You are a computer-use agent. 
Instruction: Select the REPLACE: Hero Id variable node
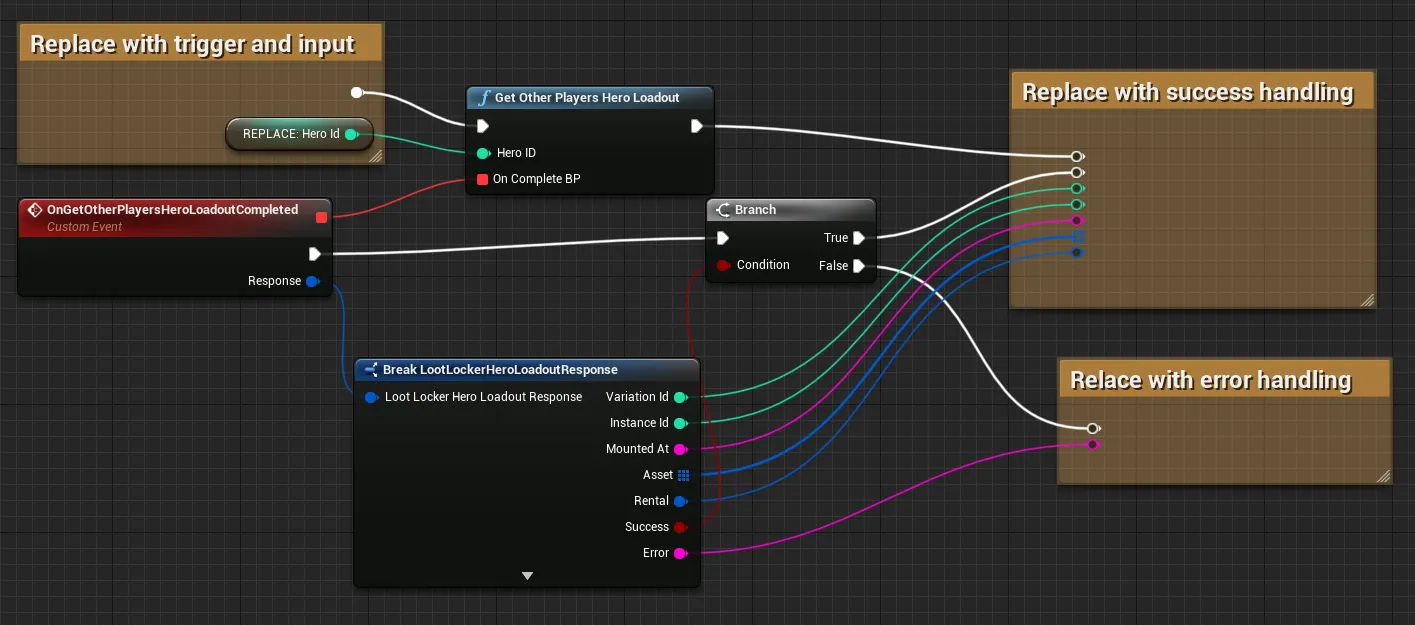(298, 134)
